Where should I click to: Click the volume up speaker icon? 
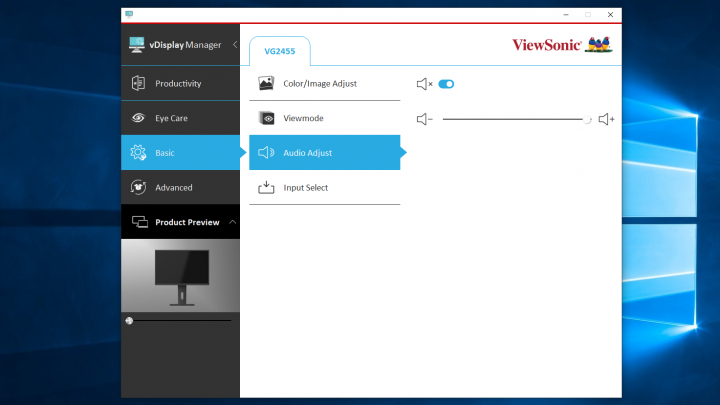tap(606, 119)
